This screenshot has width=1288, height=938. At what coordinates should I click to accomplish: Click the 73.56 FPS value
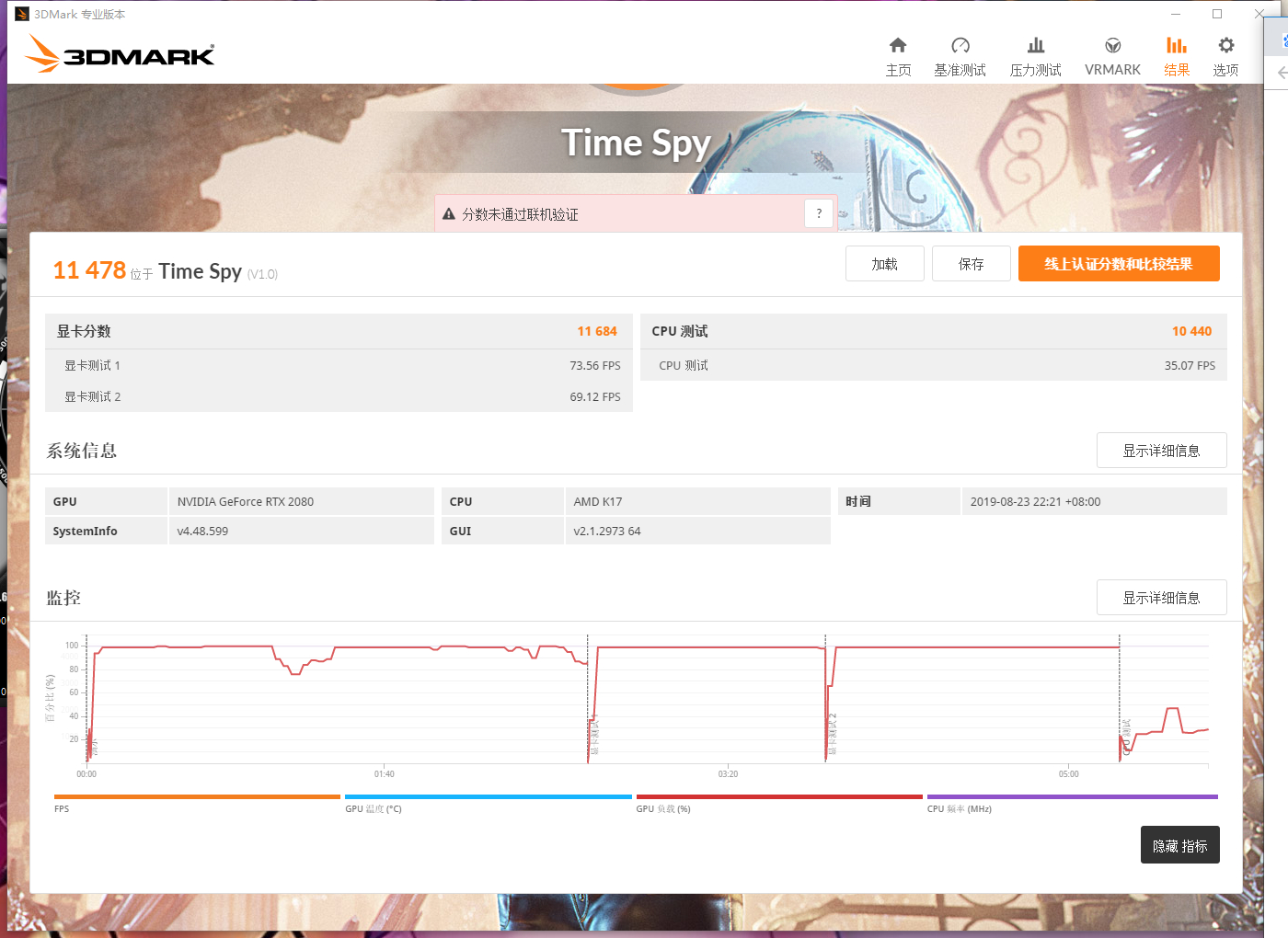point(595,365)
